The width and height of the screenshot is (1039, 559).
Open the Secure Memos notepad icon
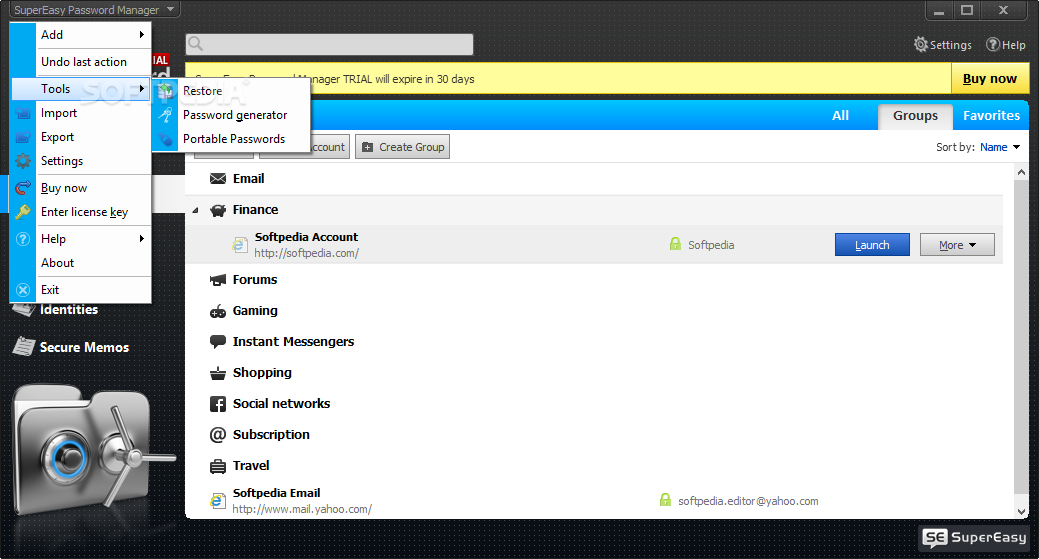pos(24,346)
